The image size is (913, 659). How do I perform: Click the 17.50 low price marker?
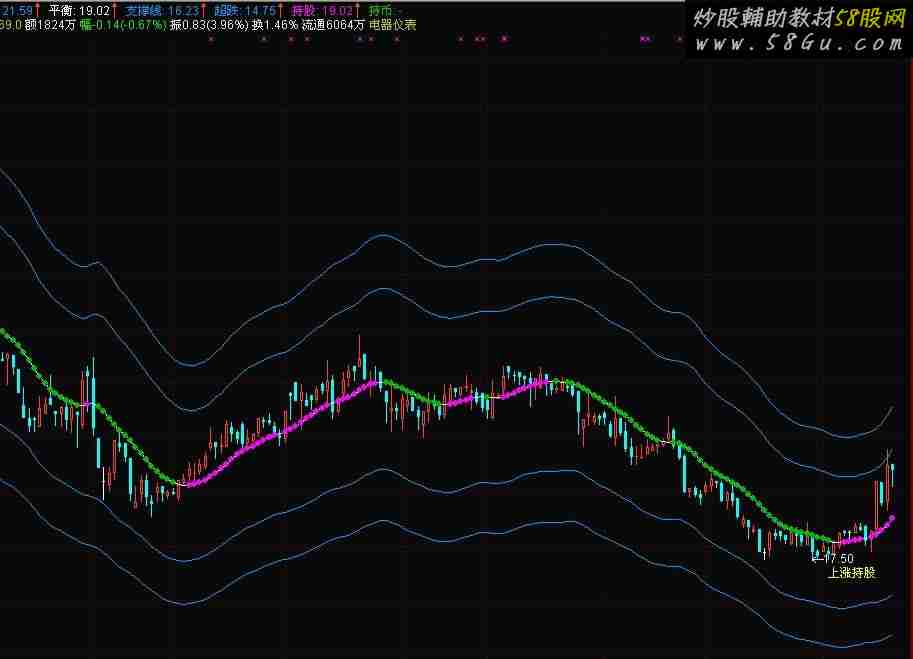837,558
